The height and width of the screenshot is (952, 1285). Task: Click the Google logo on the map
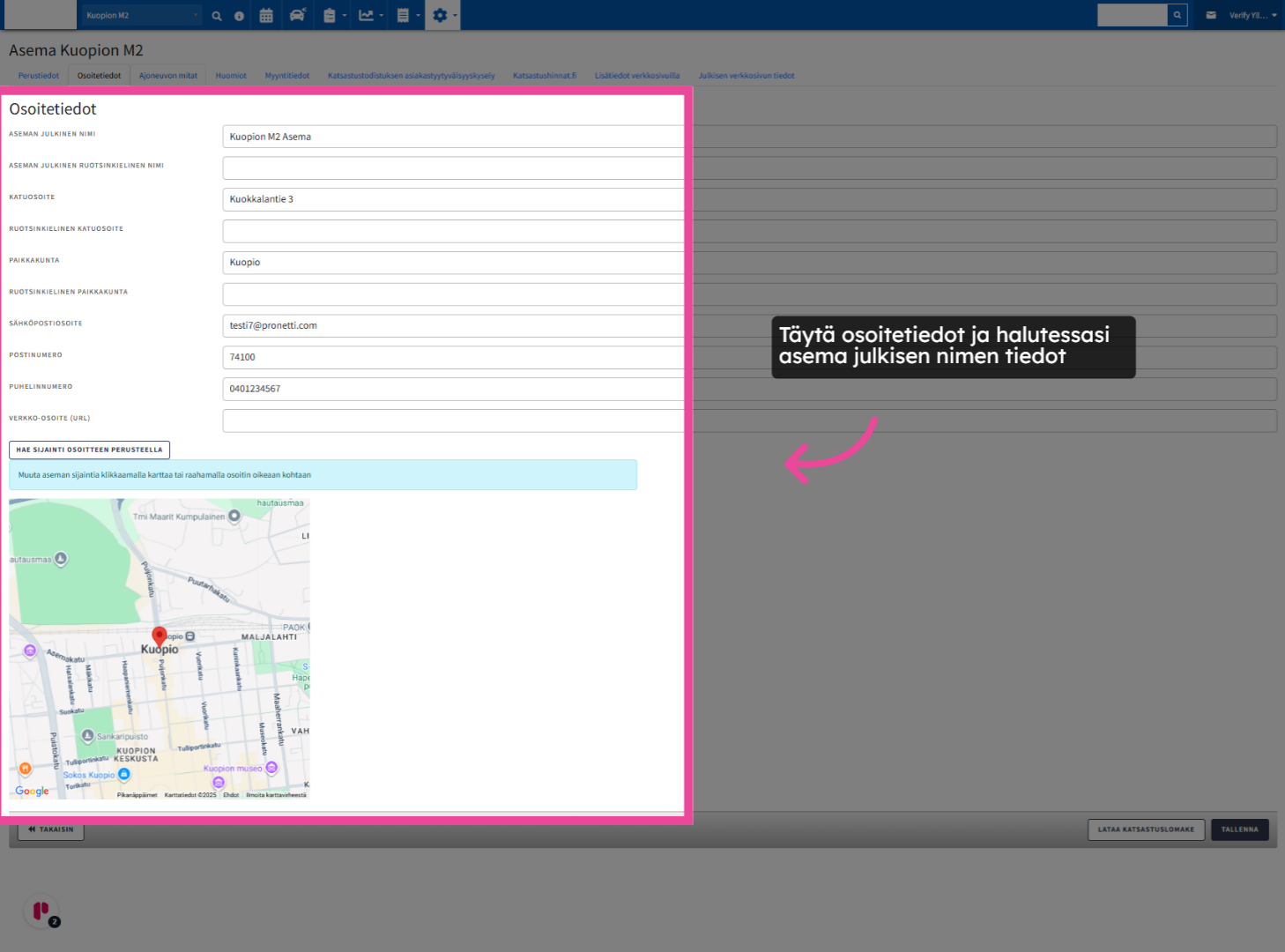(33, 791)
